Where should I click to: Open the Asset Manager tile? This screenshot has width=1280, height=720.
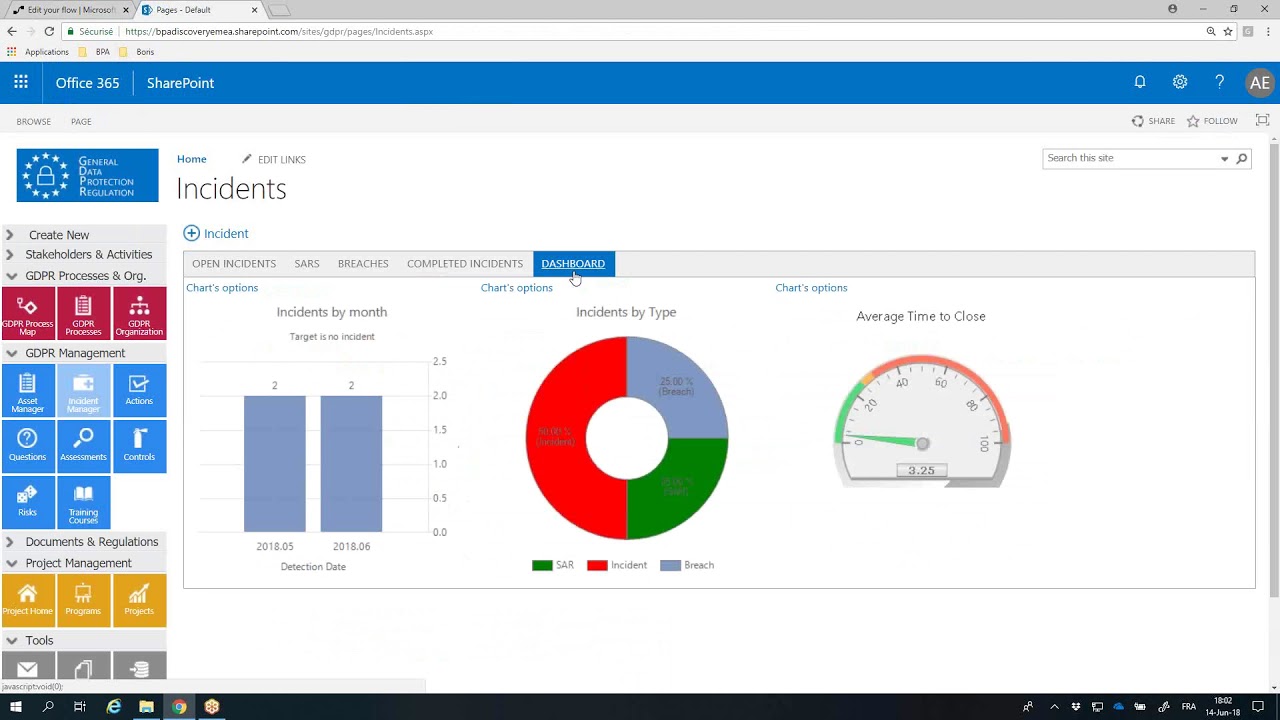coord(27,391)
